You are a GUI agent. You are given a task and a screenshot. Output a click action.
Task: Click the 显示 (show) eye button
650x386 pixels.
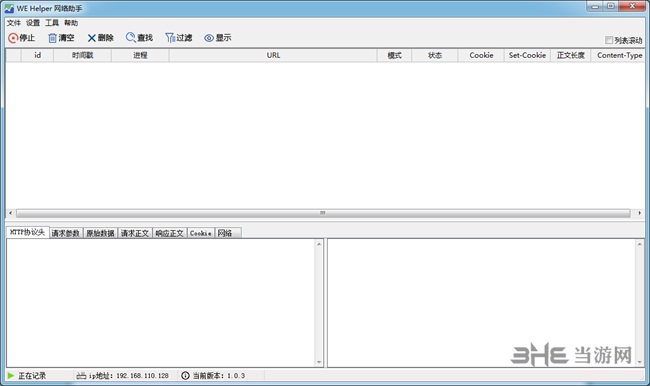(x=218, y=38)
